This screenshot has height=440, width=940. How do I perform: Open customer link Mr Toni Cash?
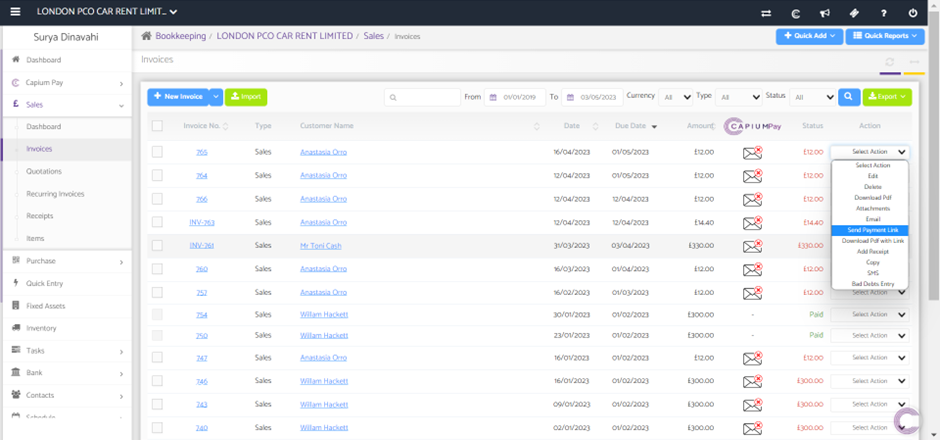click(x=321, y=246)
